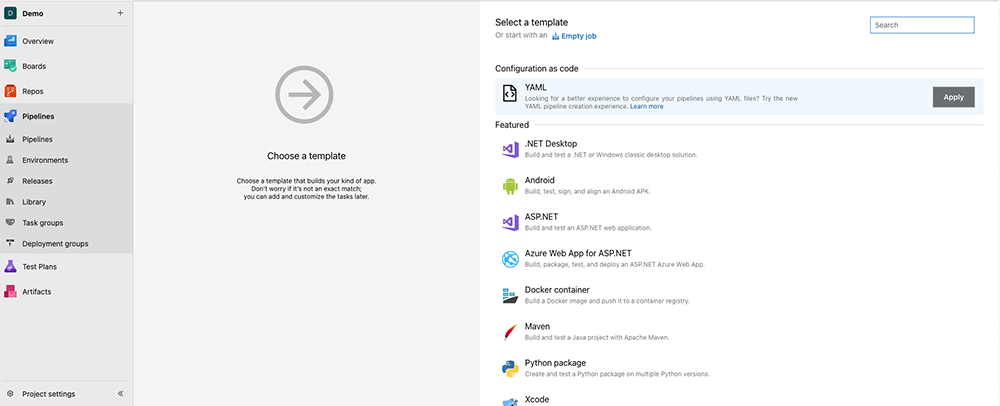Open the Artifacts icon in sidebar
The height and width of the screenshot is (406, 1000).
click(x=10, y=291)
